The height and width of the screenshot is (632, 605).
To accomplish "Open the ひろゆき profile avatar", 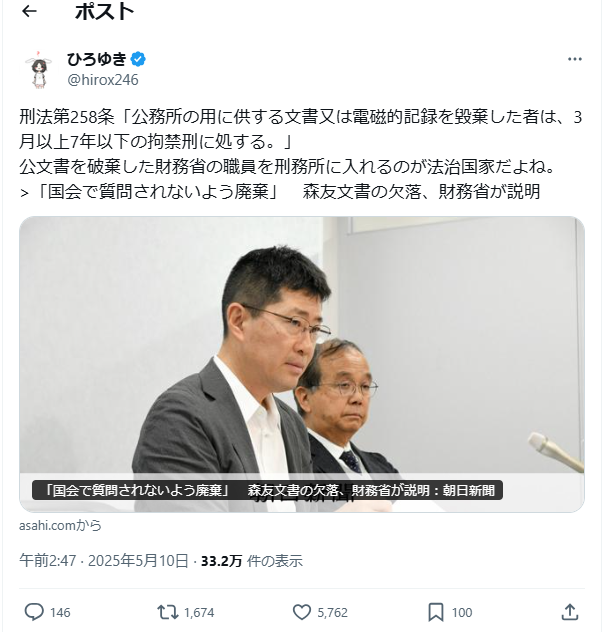I will click(39, 69).
